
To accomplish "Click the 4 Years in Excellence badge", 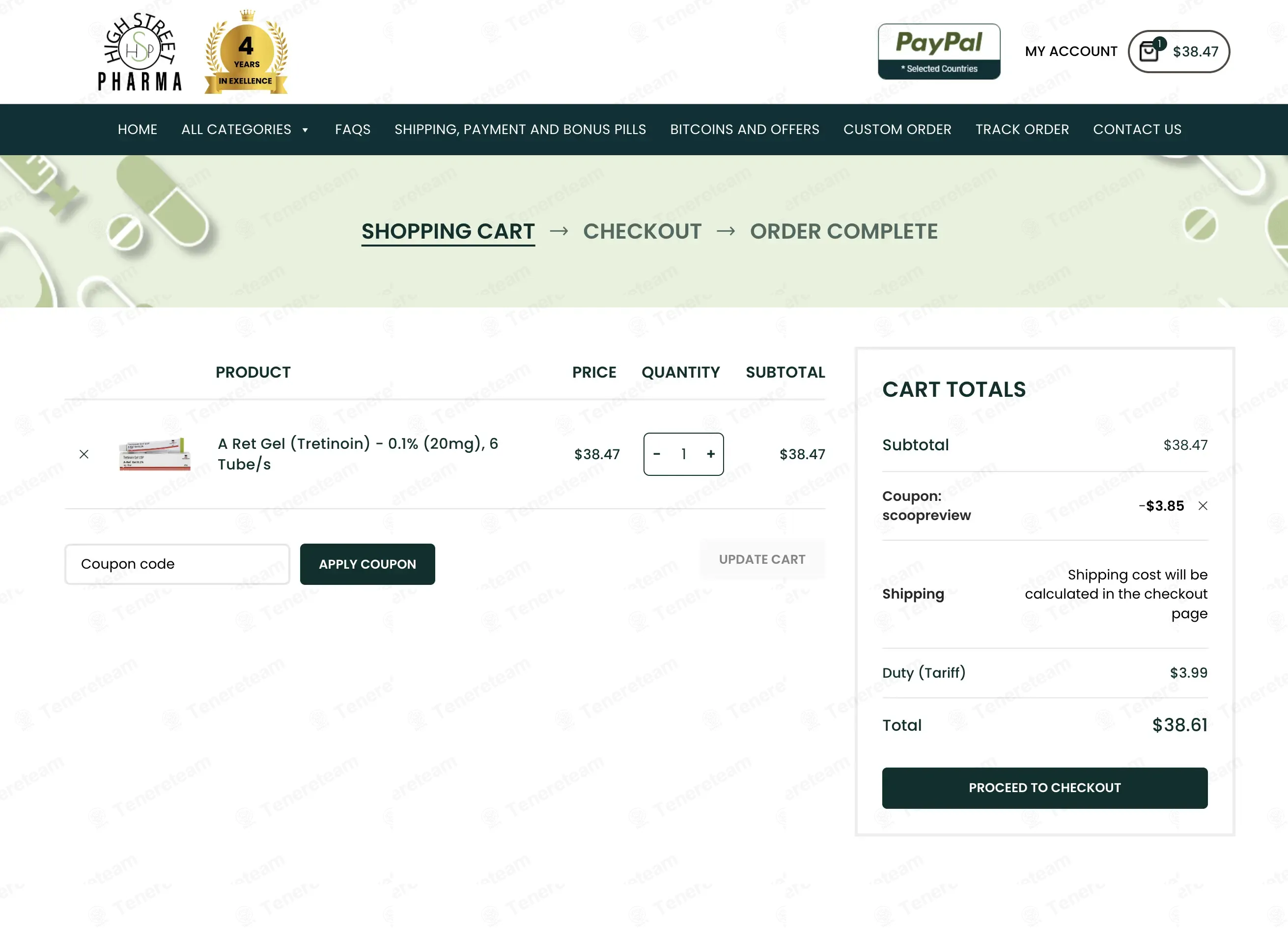I will coord(246,52).
